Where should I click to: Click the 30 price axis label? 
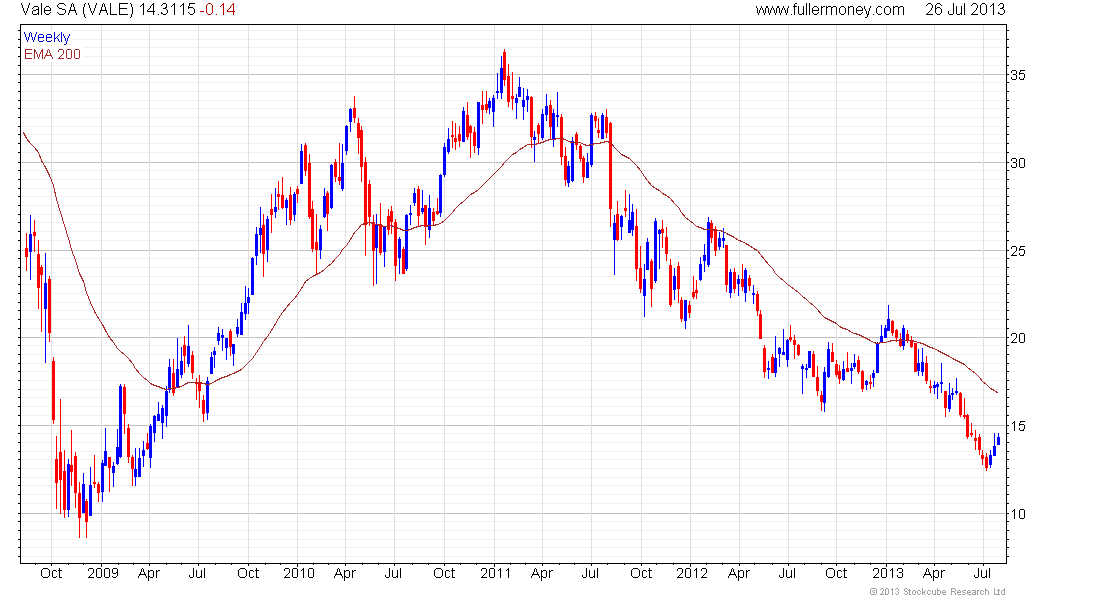point(1017,163)
